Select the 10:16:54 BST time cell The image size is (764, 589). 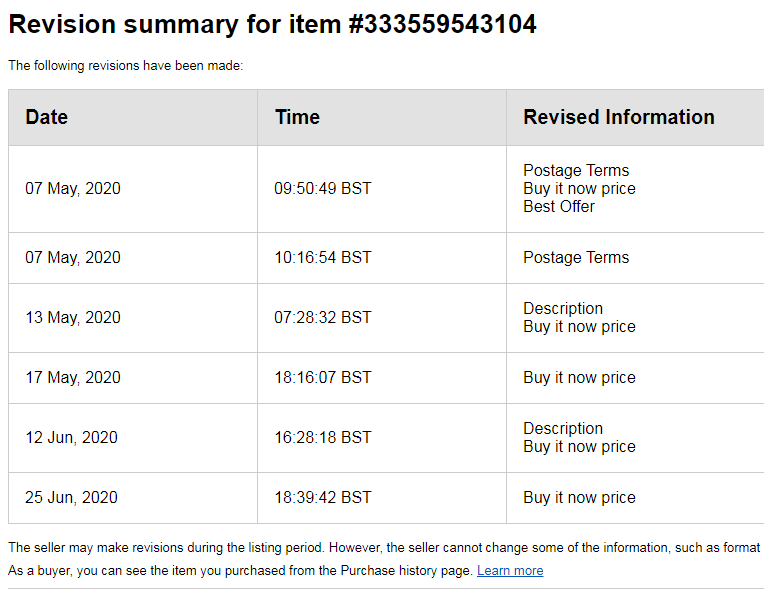[x=322, y=257]
